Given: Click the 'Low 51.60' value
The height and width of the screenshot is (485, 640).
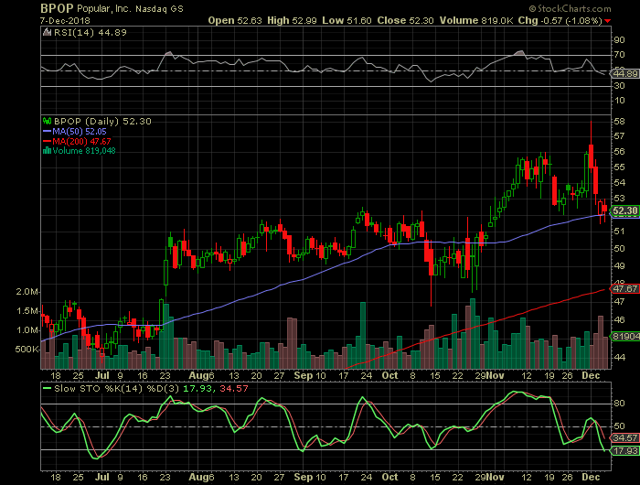Looking at the screenshot, I should click(x=347, y=20).
